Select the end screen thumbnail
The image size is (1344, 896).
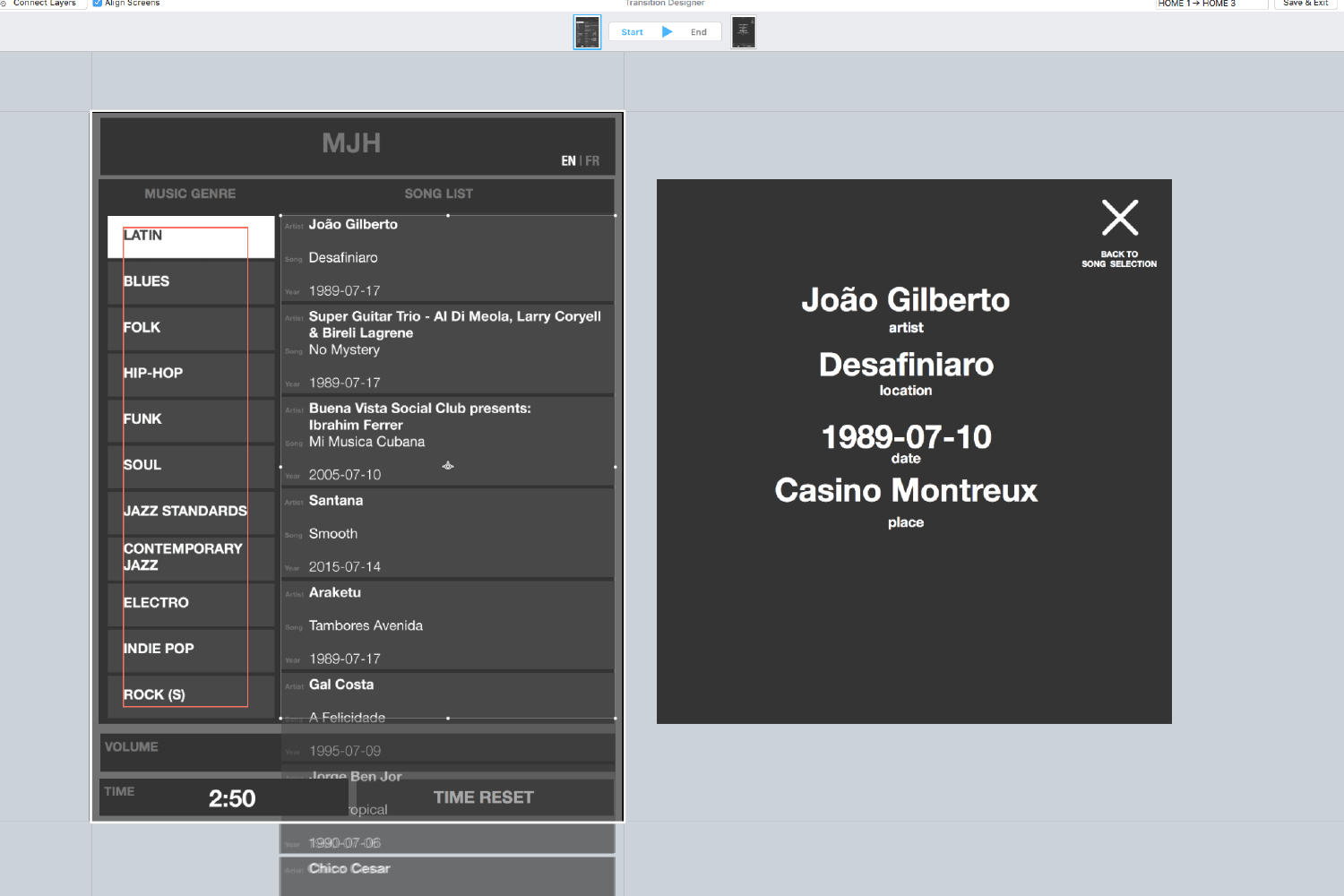pyautogui.click(x=744, y=32)
